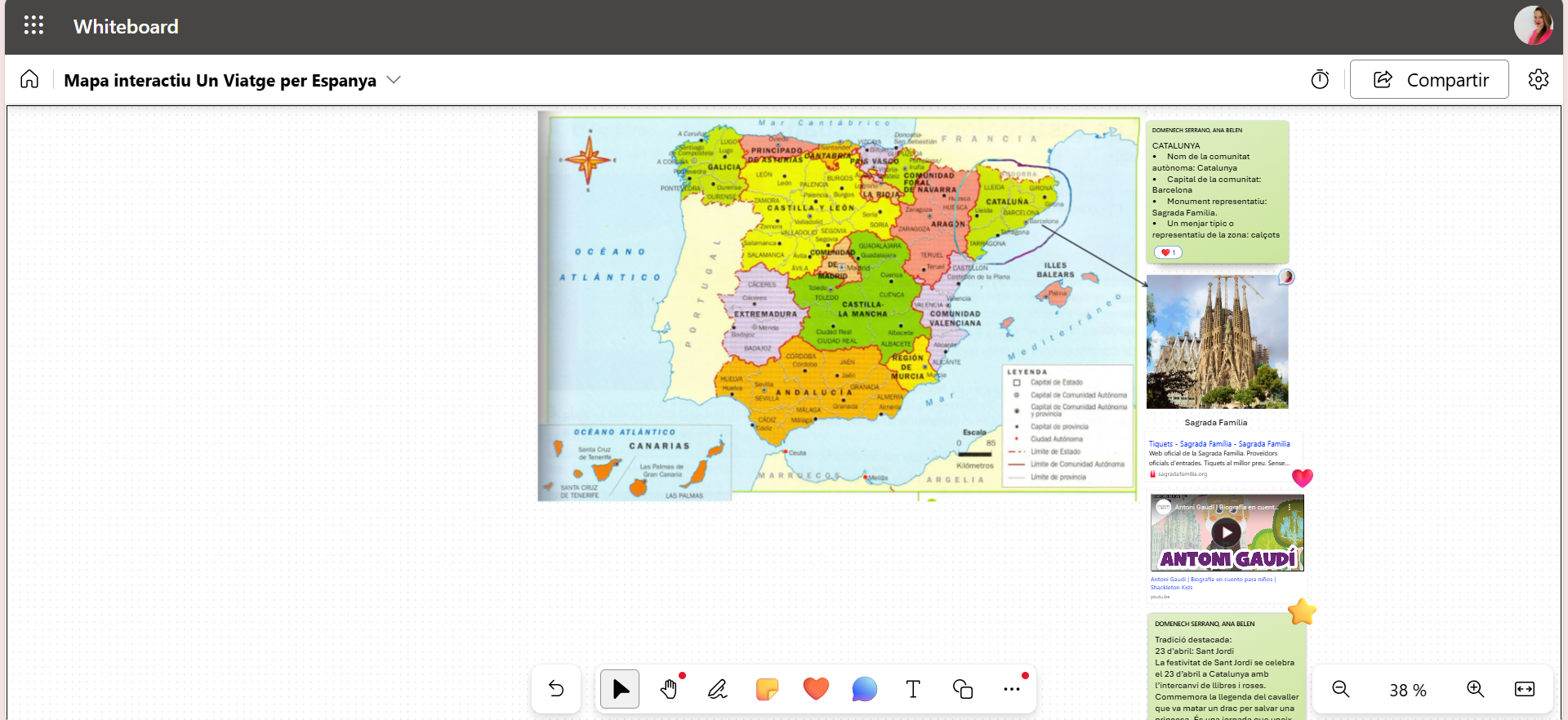Add a yellow sticky note
The height and width of the screenshot is (720, 1568).
(767, 689)
